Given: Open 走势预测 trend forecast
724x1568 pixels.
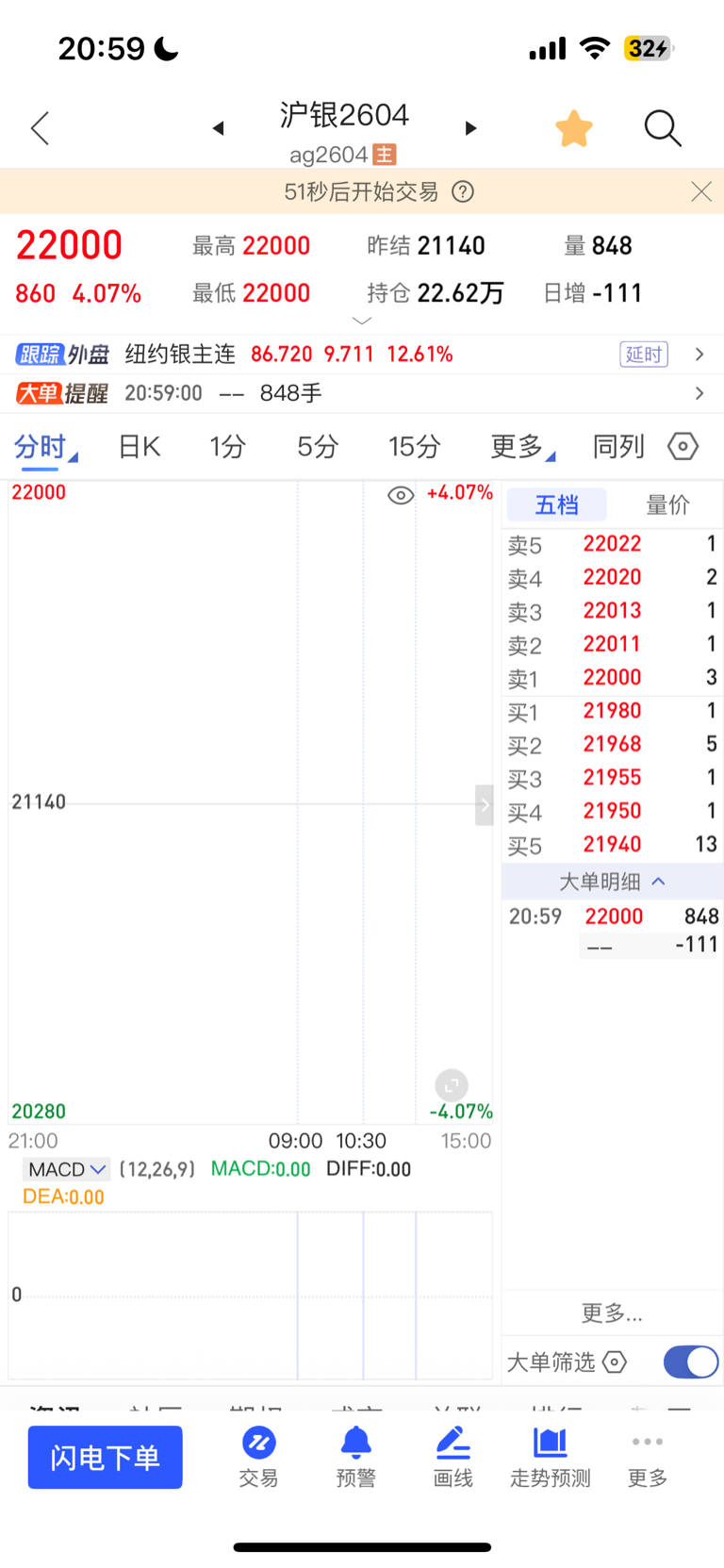Looking at the screenshot, I should pos(551,1457).
